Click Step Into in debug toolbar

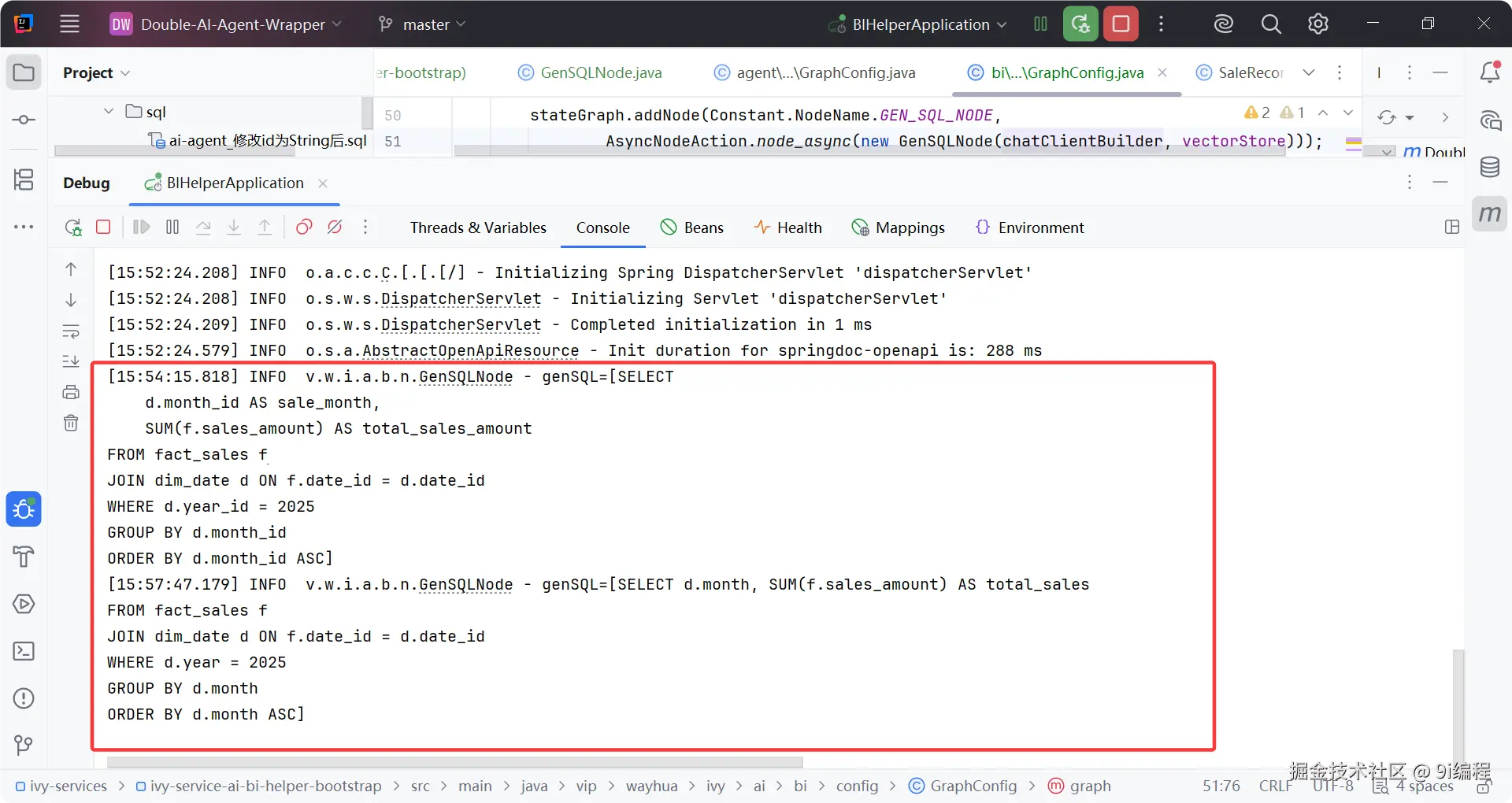tap(234, 227)
